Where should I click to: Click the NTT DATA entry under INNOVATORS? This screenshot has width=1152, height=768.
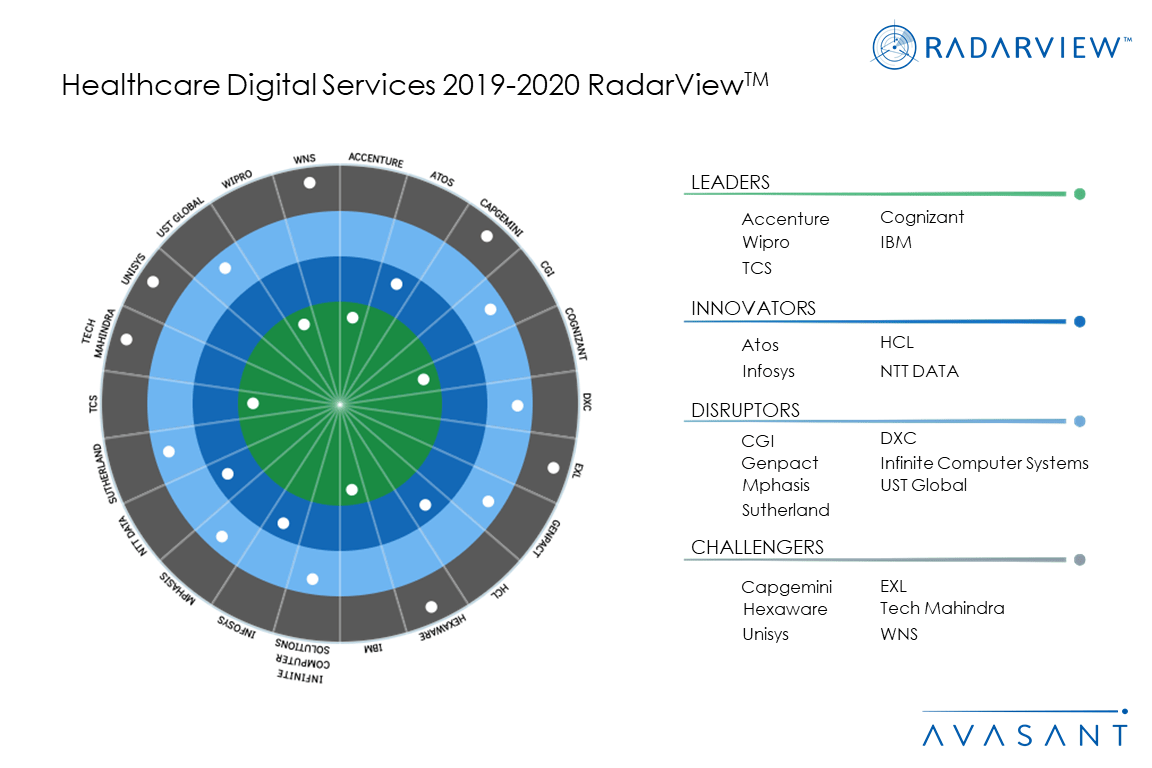click(x=919, y=371)
